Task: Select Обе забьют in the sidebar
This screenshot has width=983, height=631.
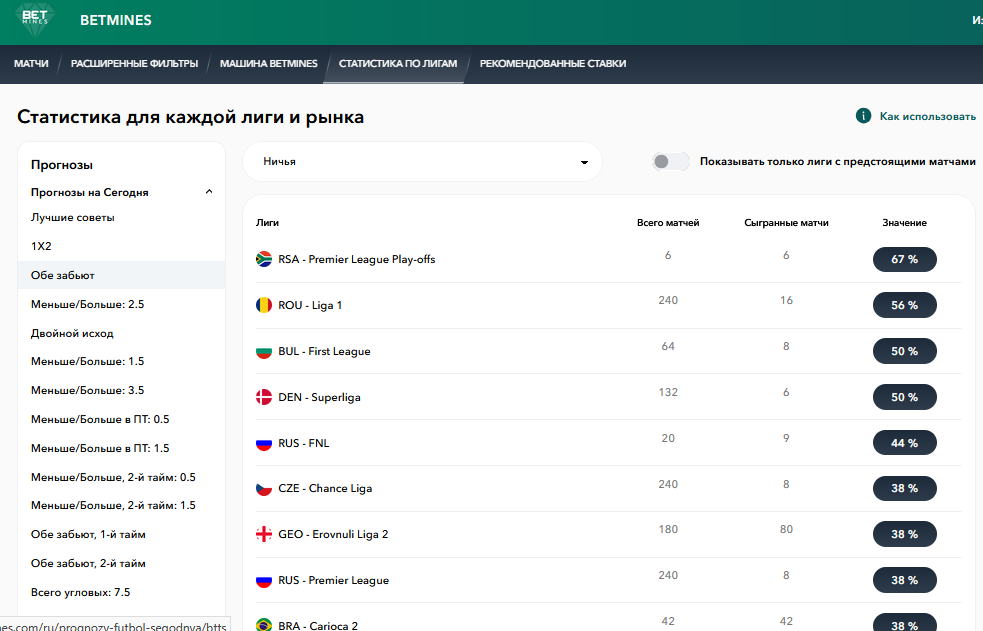Action: 63,275
